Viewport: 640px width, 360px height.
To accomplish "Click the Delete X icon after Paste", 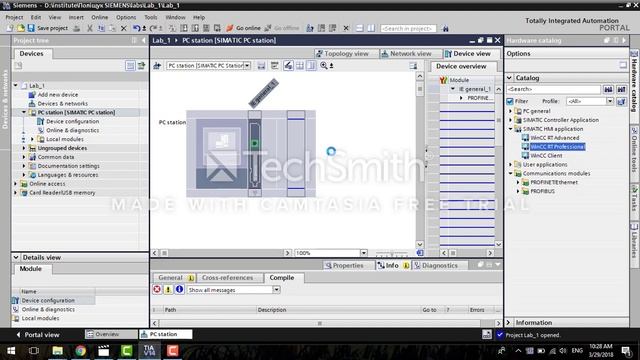I will coord(123,28).
